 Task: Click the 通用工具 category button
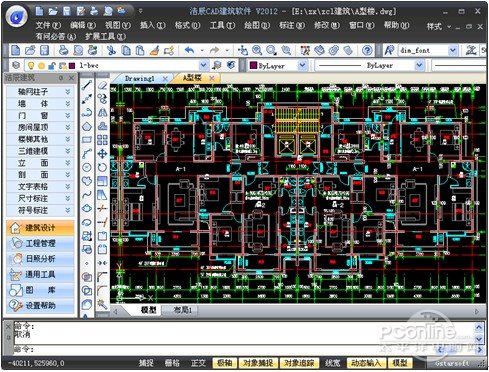click(40, 274)
